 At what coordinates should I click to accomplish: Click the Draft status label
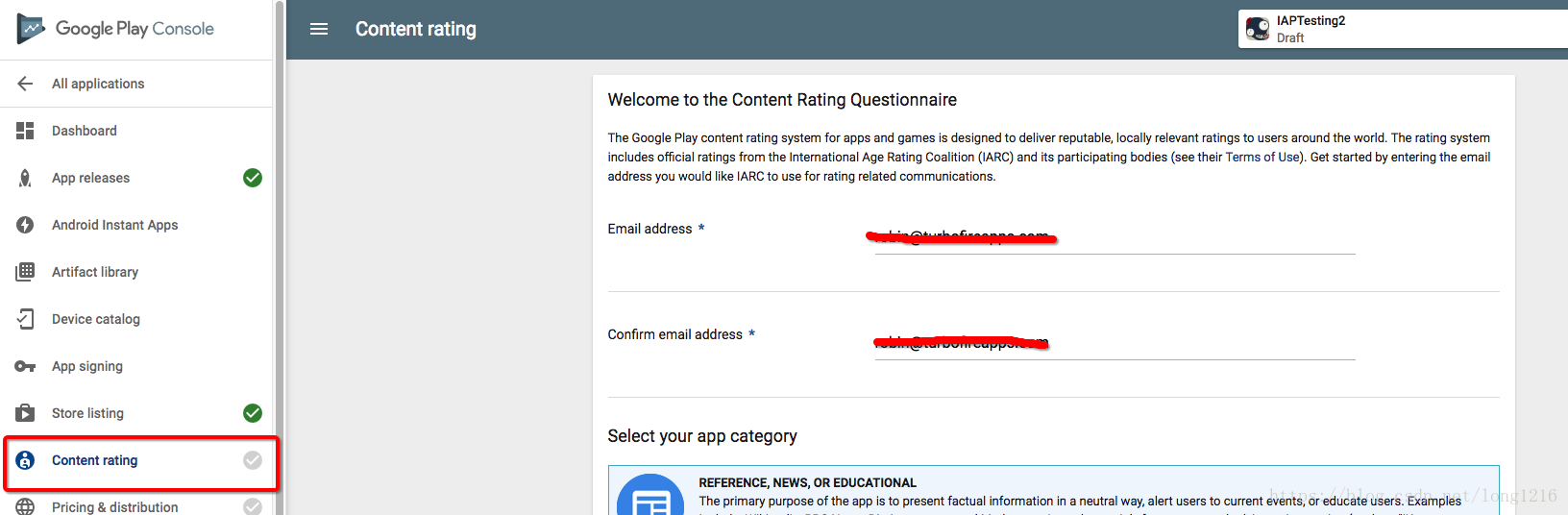[1290, 38]
